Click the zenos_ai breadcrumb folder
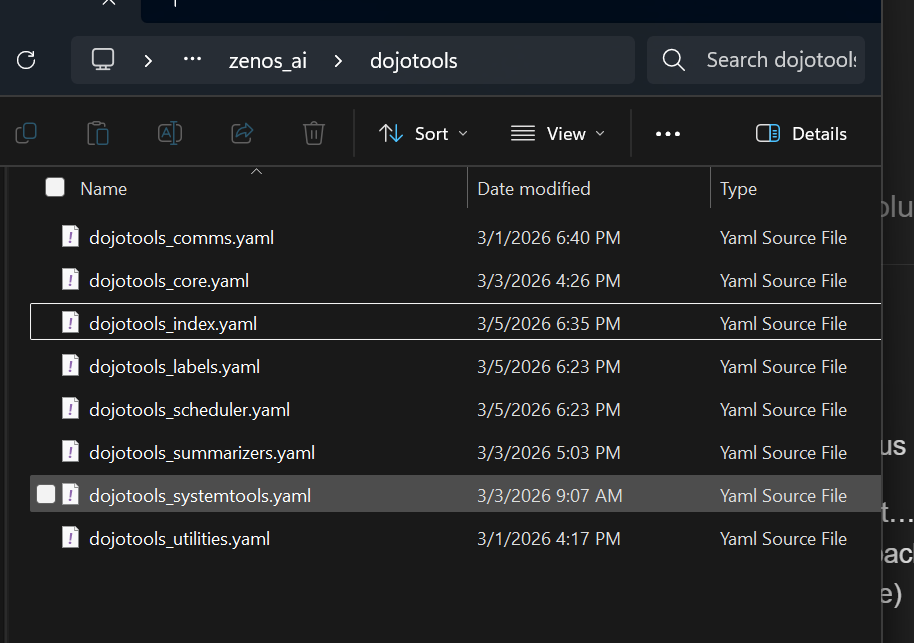The image size is (914, 643). pos(267,61)
